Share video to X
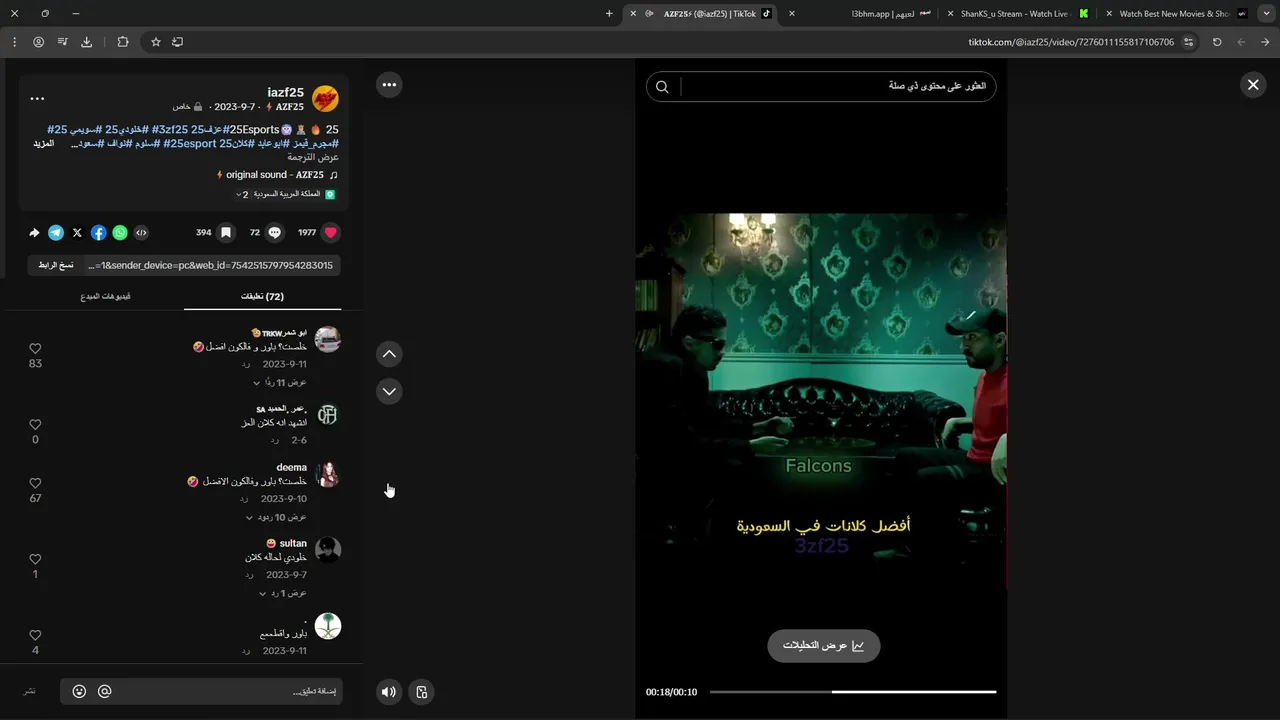 tap(77, 232)
